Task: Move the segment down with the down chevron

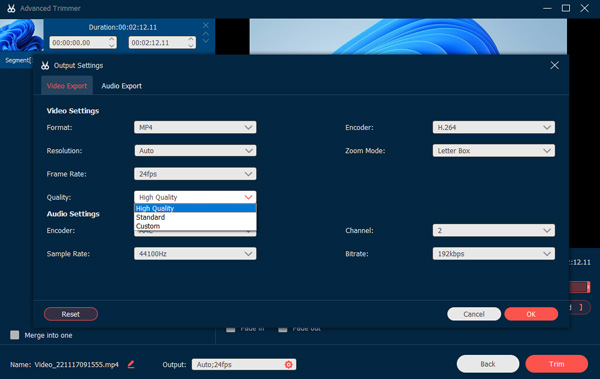Action: [206, 41]
